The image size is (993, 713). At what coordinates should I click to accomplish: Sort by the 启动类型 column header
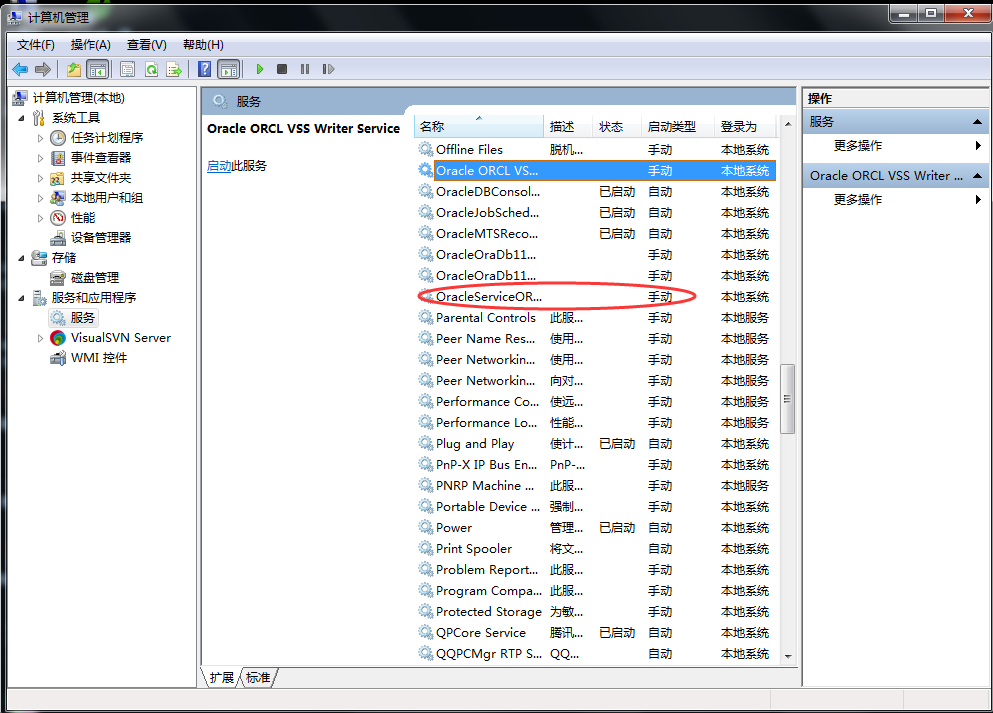[678, 127]
